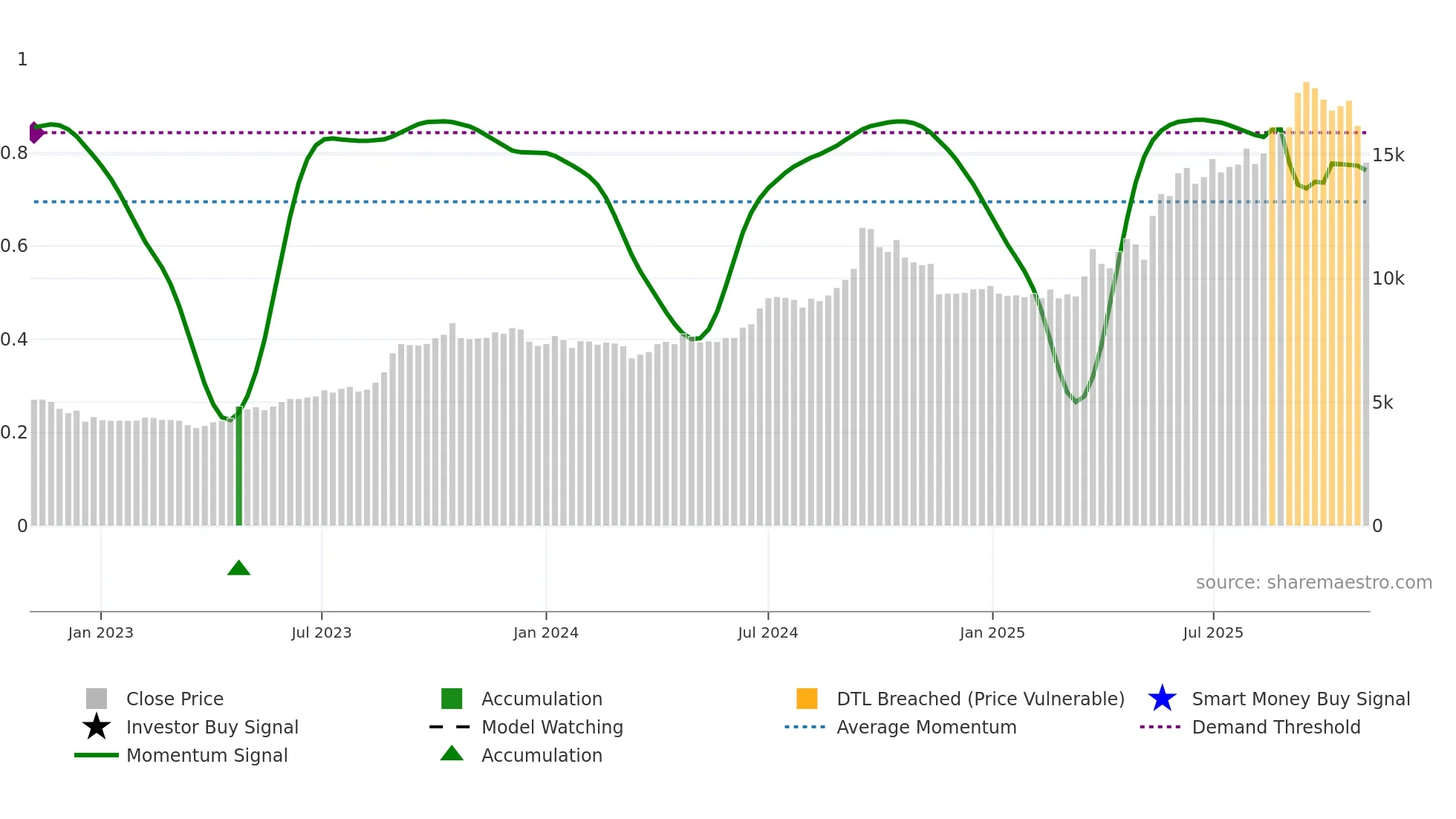The height and width of the screenshot is (819, 1456).
Task: Click the green Momentum Signal legend line
Action: [x=97, y=755]
